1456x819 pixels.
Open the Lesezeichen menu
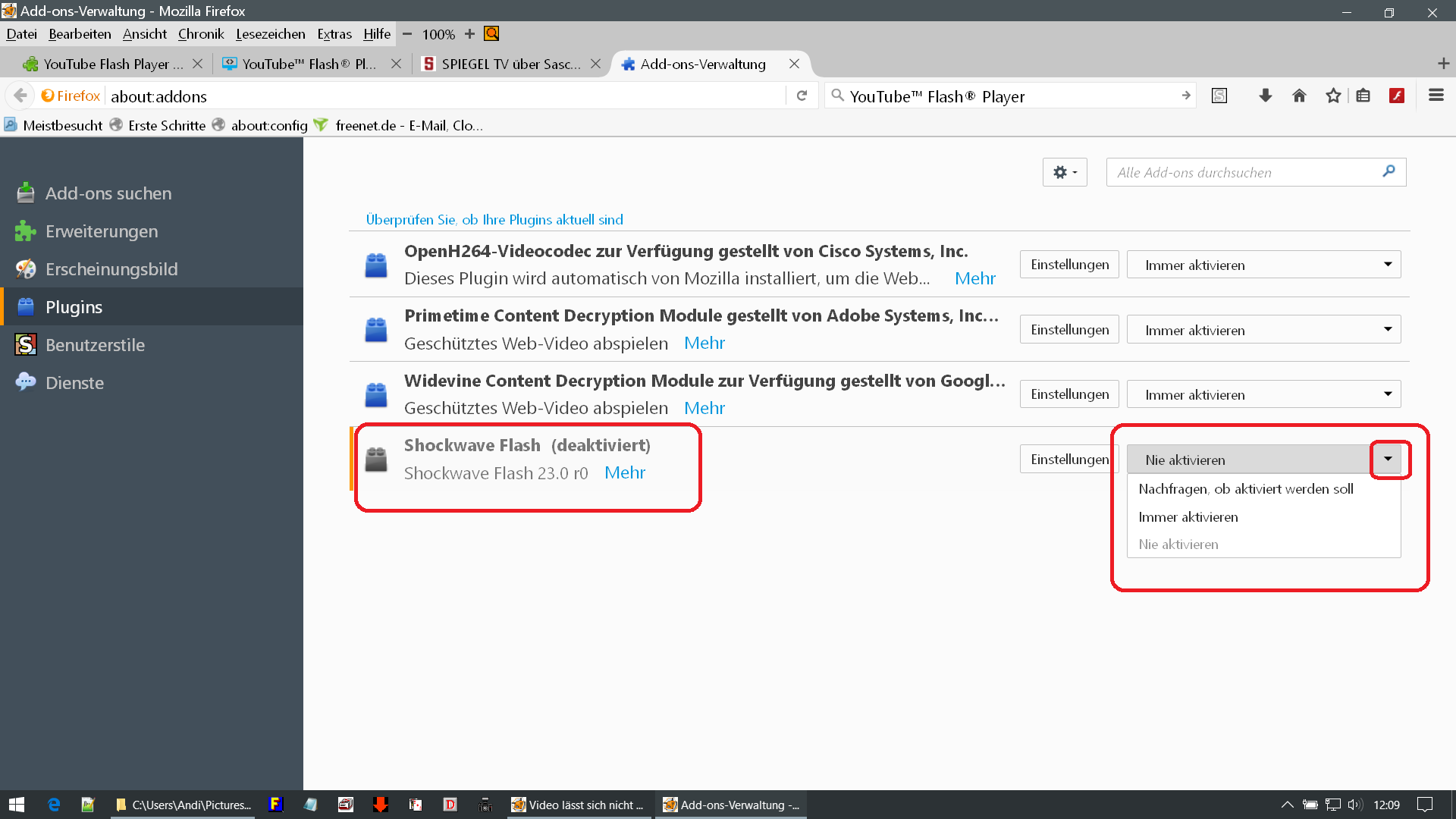270,34
